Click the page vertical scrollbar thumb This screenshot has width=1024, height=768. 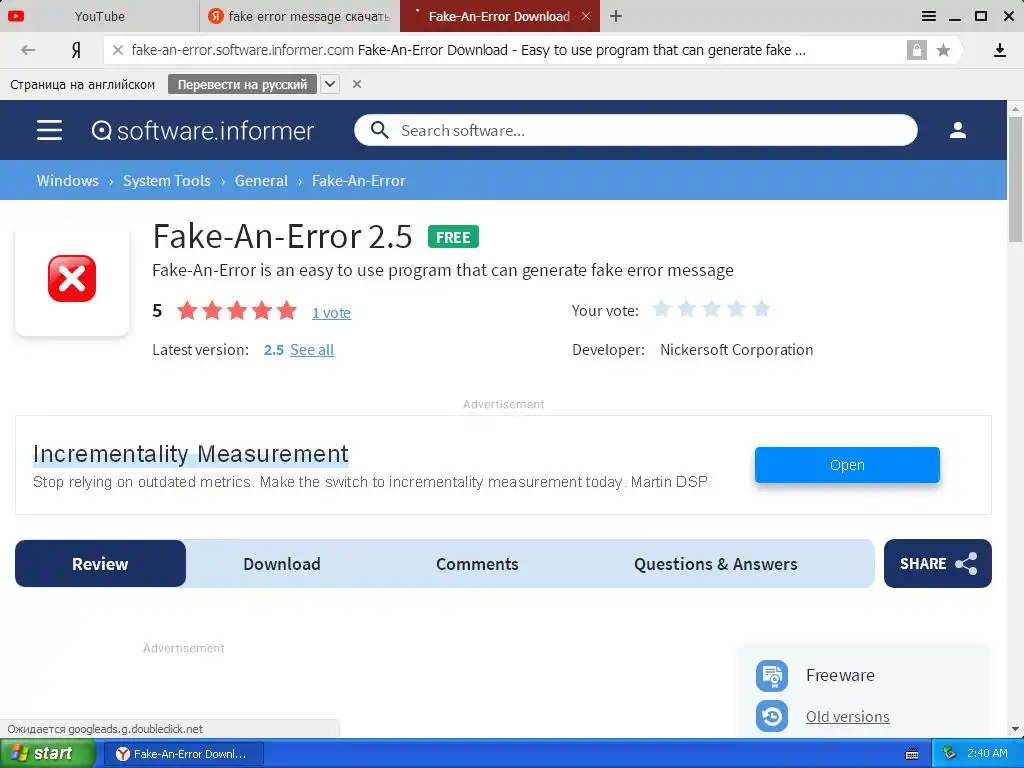(1016, 178)
